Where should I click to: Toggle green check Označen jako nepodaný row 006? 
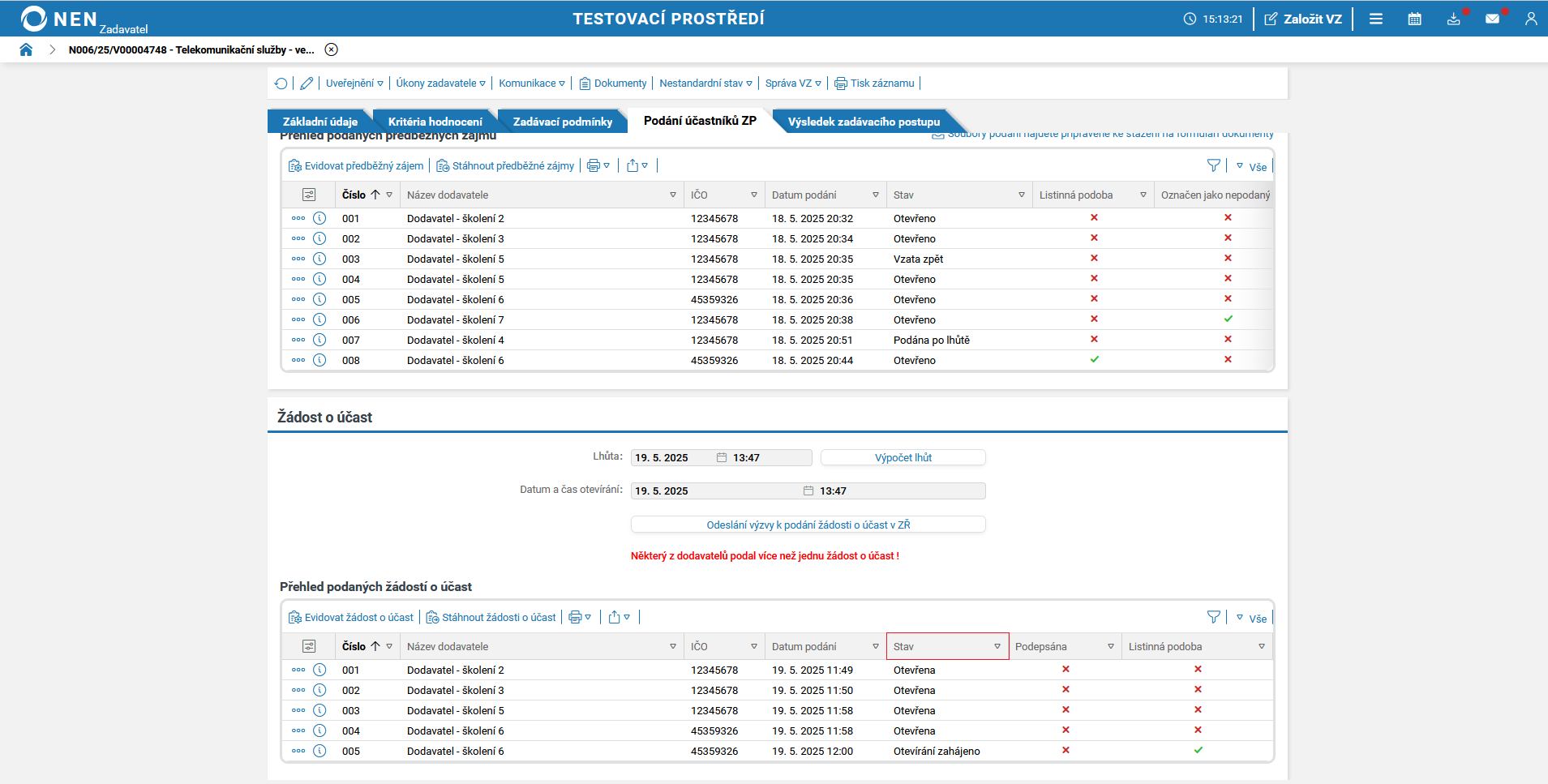point(1229,319)
